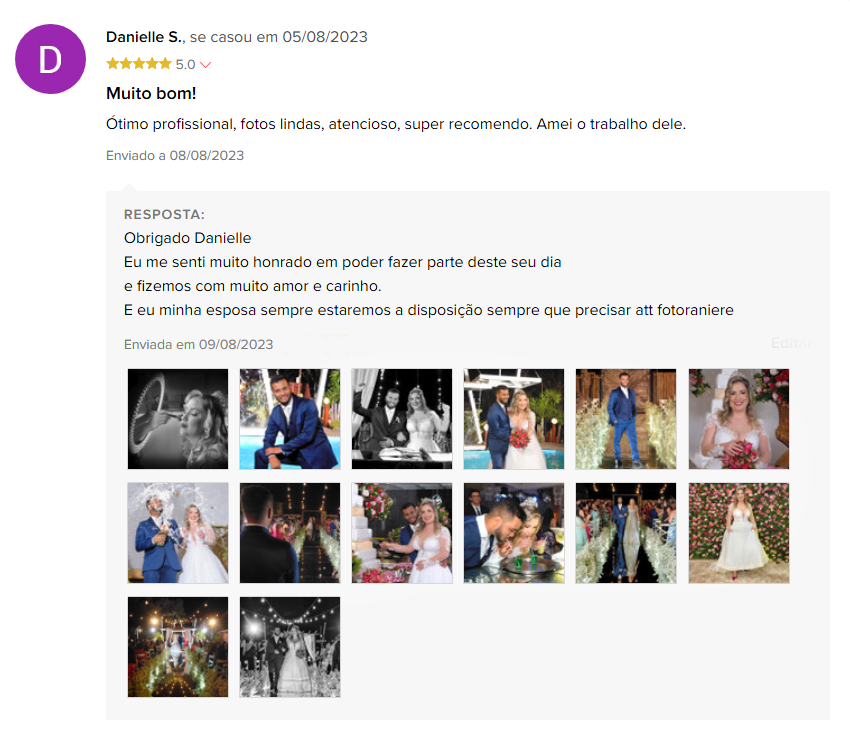850x750 pixels.
Task: Click the Editar option on the response
Action: 791,342
